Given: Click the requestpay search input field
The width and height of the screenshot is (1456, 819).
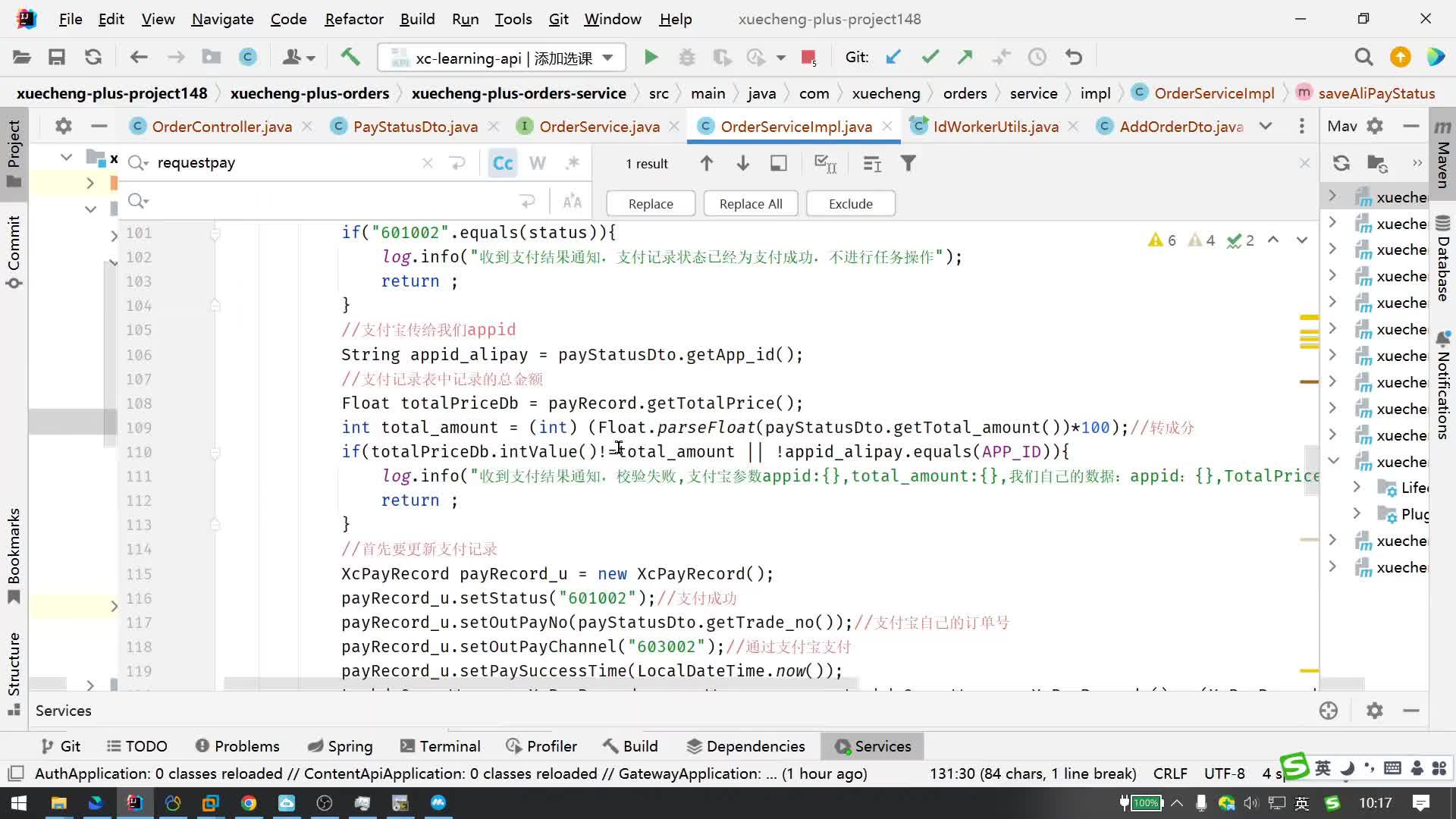Looking at the screenshot, I should point(287,163).
